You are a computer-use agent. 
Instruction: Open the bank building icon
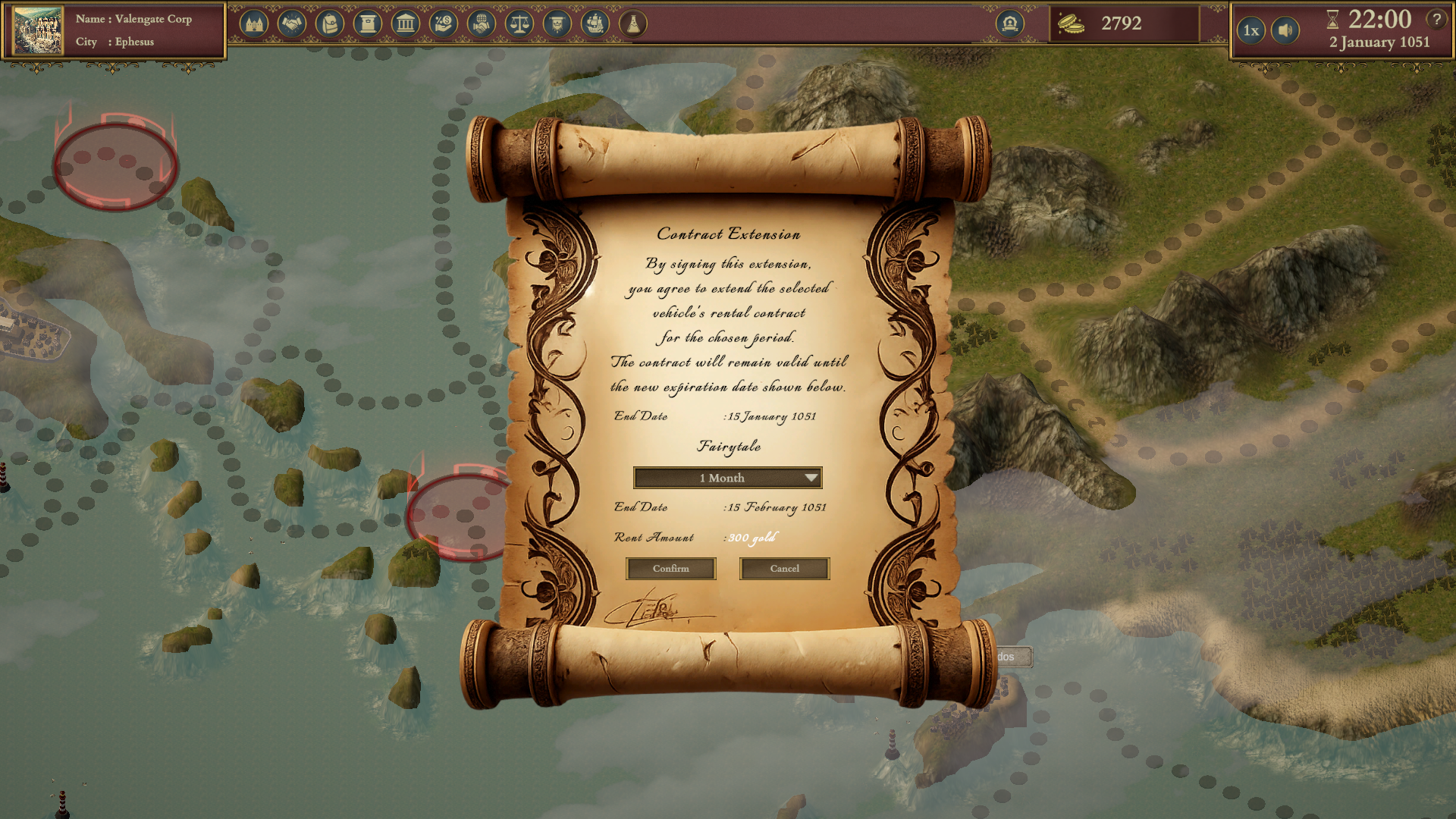(x=406, y=24)
